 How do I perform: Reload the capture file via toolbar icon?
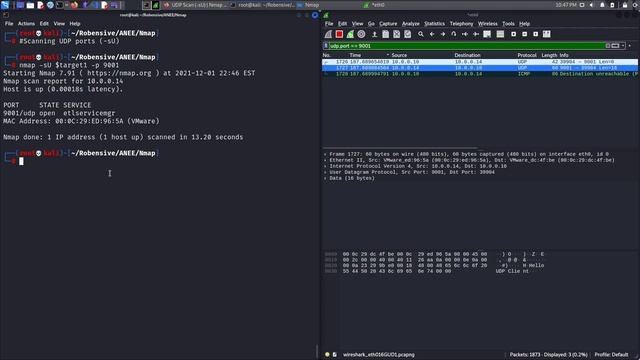click(x=407, y=34)
